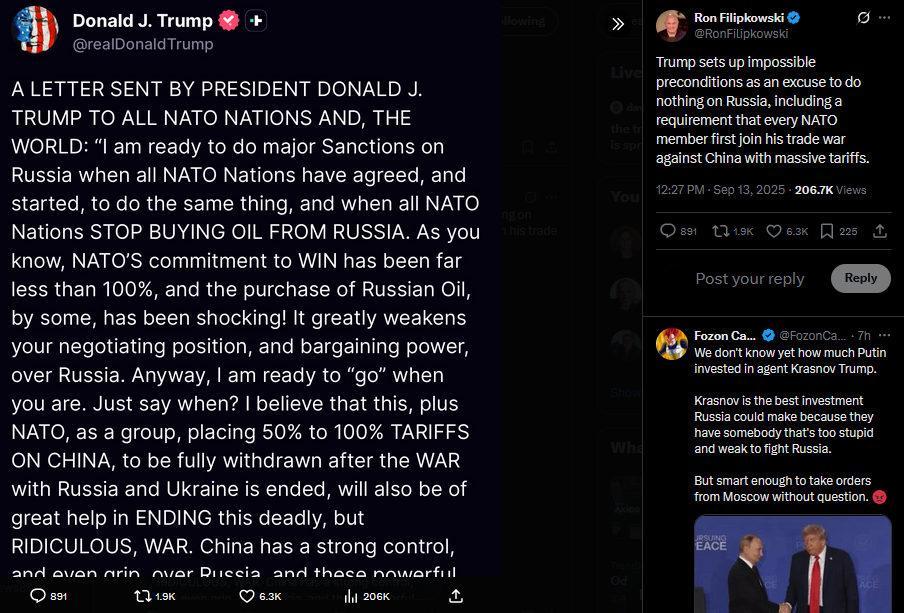Screen dimensions: 904x613
Task: Repost via the 1.9K retweet icon in panel
Action: click(x=720, y=231)
